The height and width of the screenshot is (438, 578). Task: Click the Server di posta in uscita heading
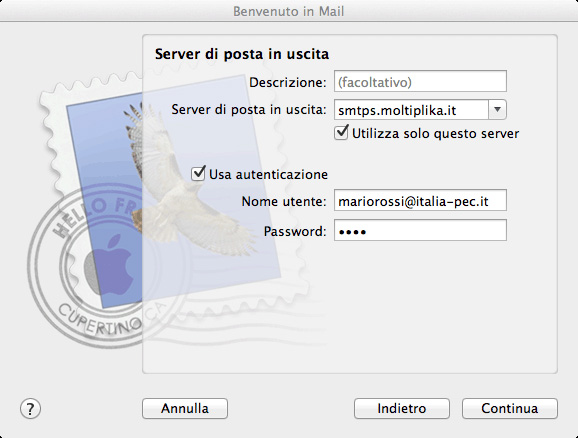242,54
